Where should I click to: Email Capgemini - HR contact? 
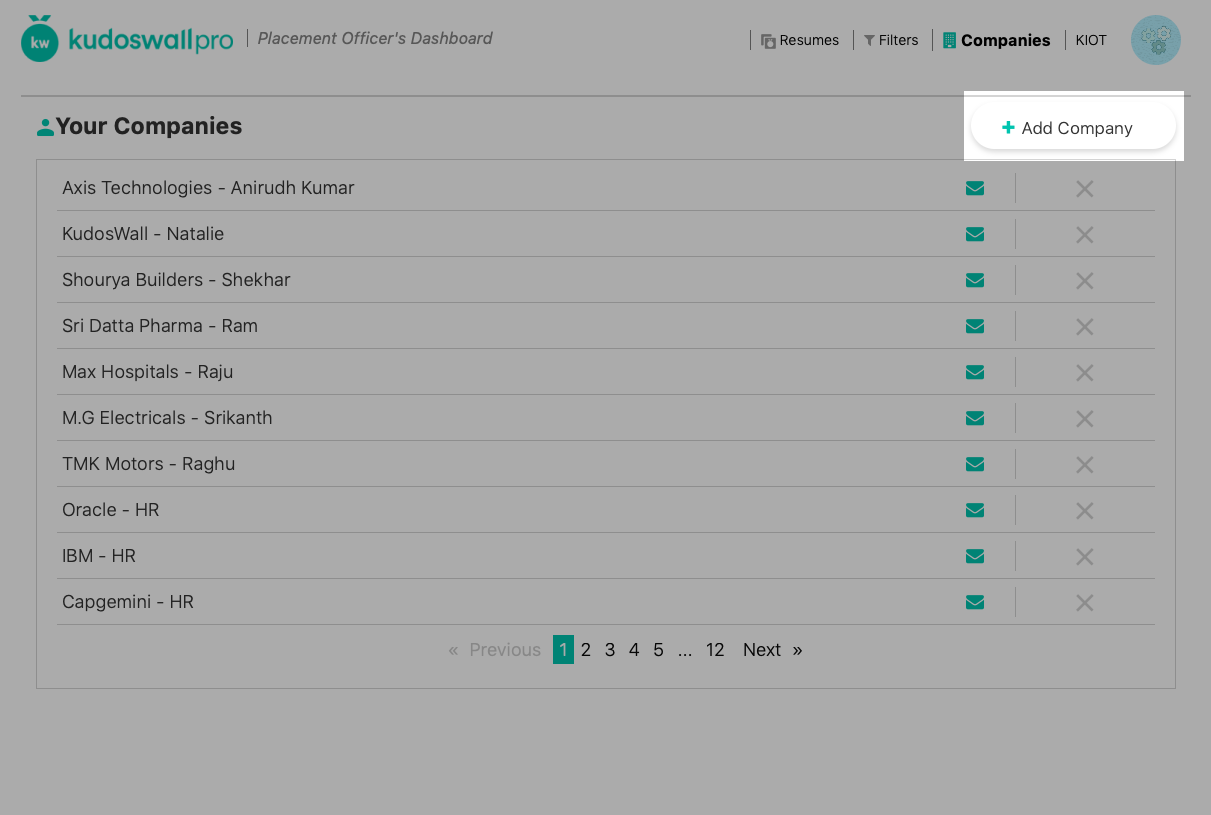coord(975,602)
